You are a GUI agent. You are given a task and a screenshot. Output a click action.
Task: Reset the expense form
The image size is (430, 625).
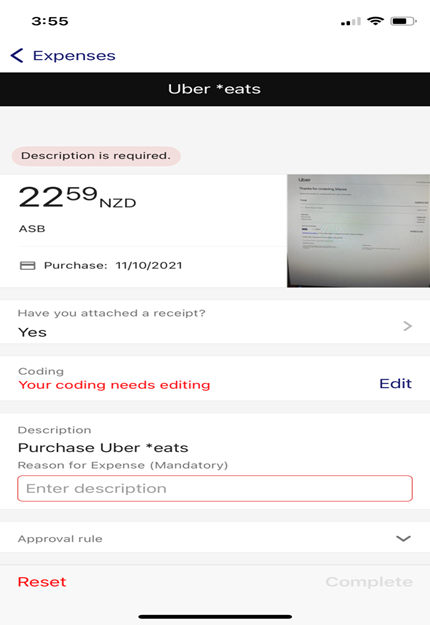[x=42, y=582]
